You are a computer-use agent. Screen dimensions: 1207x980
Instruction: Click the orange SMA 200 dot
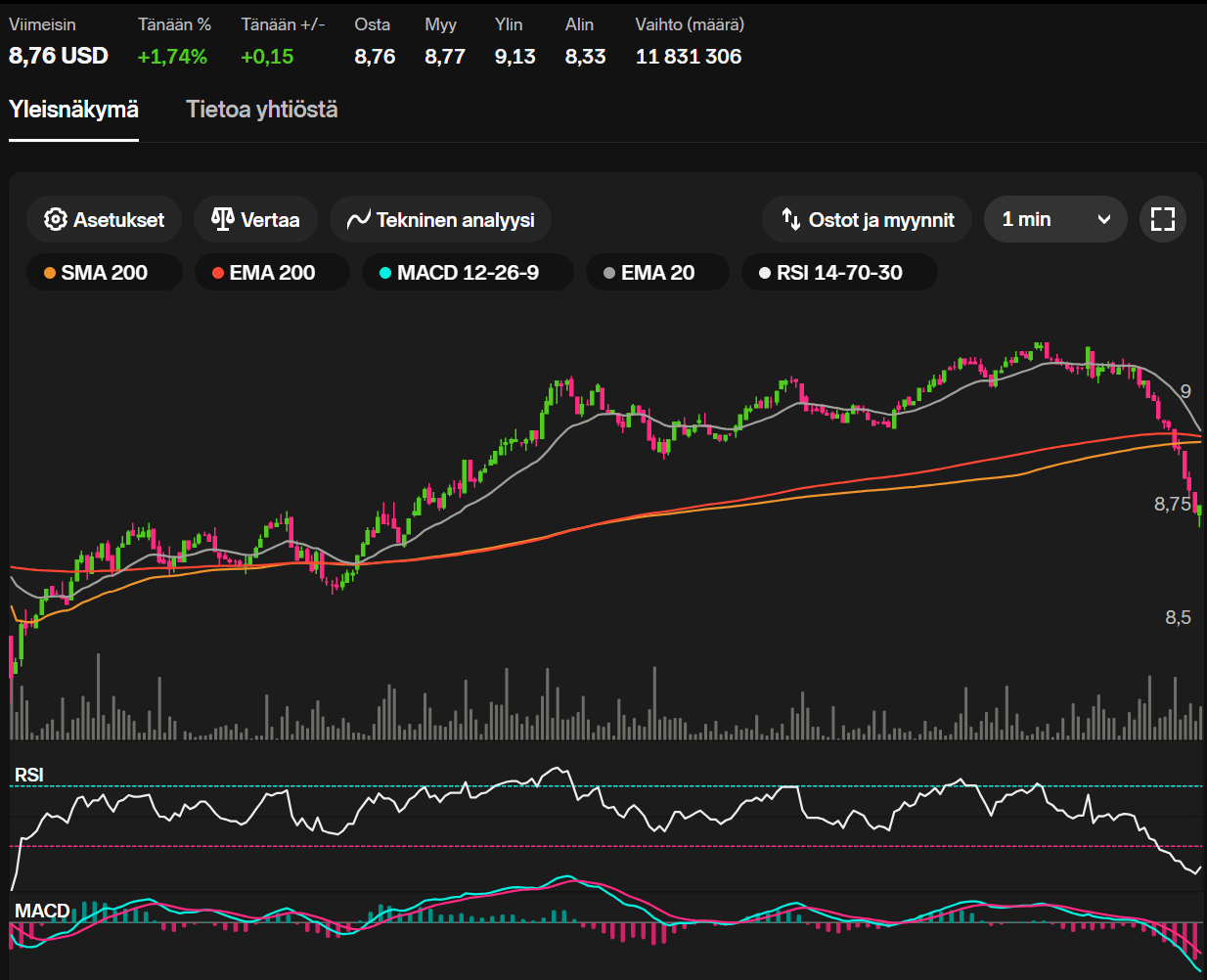click(x=50, y=273)
